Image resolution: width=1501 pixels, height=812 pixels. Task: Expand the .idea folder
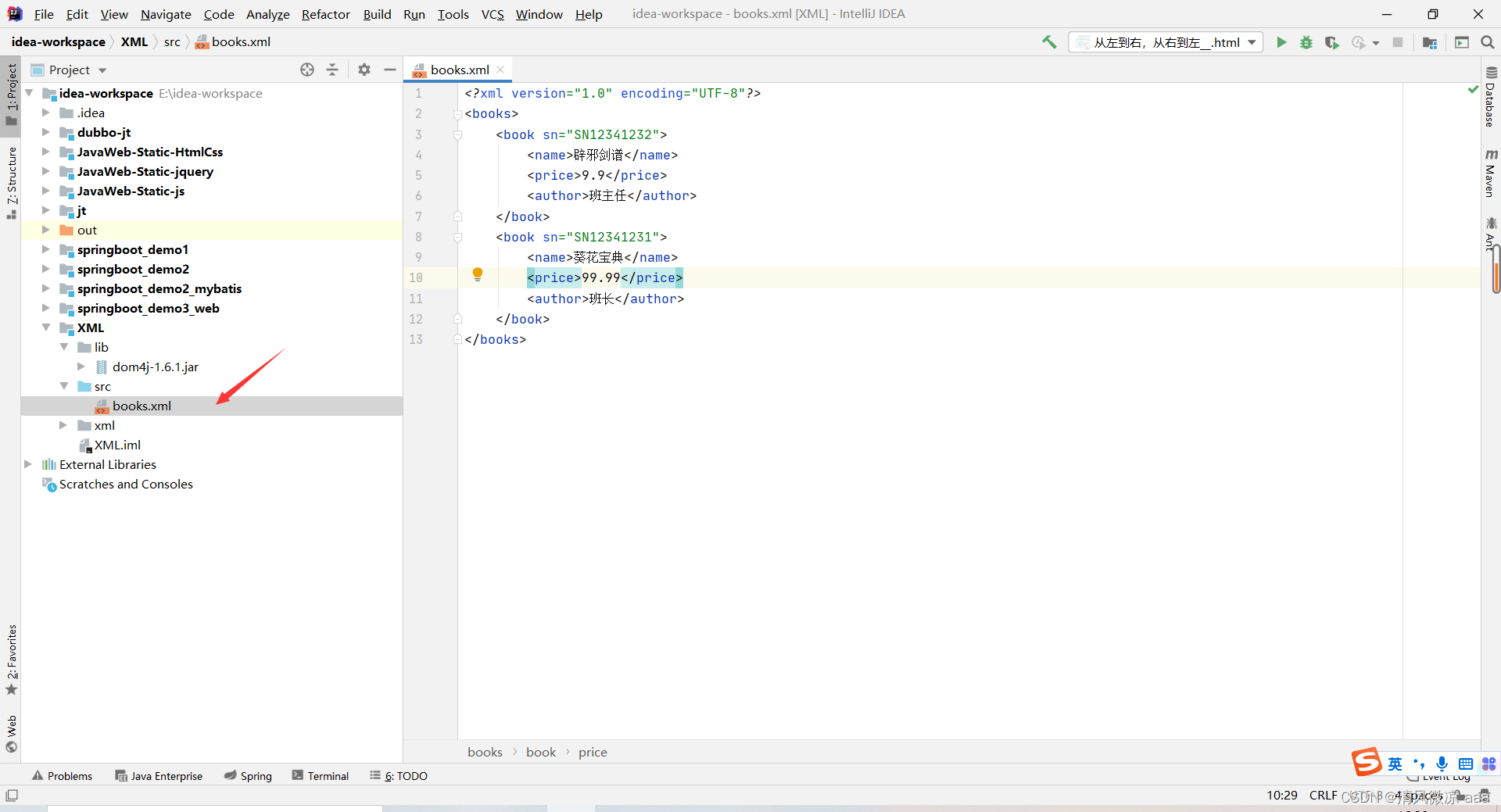(46, 113)
